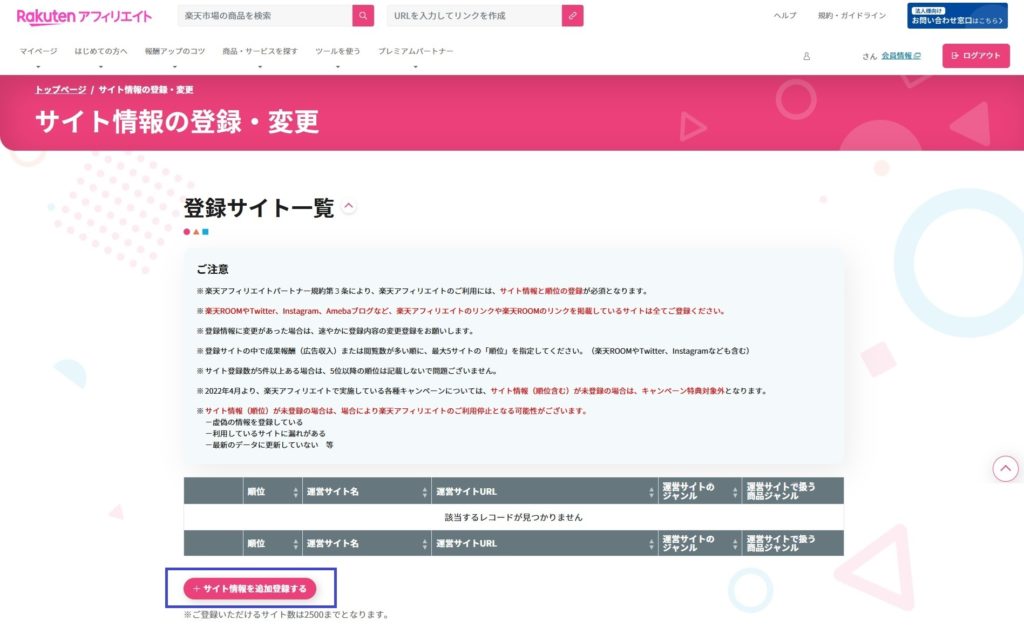
Task: Click the ログアウト button
Action: click(975, 56)
